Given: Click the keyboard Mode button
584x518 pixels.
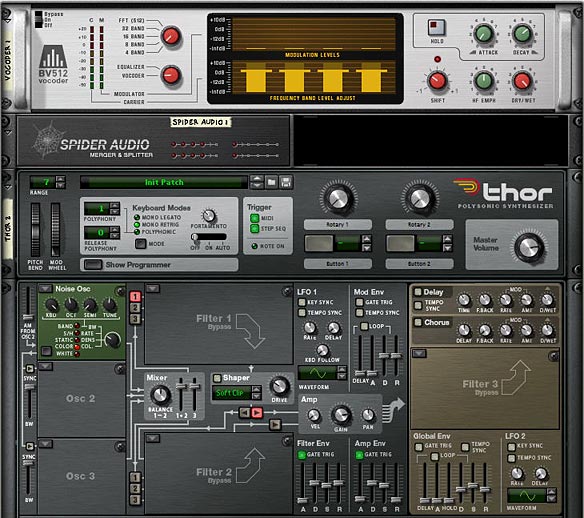Looking at the screenshot, I should (x=140, y=244).
